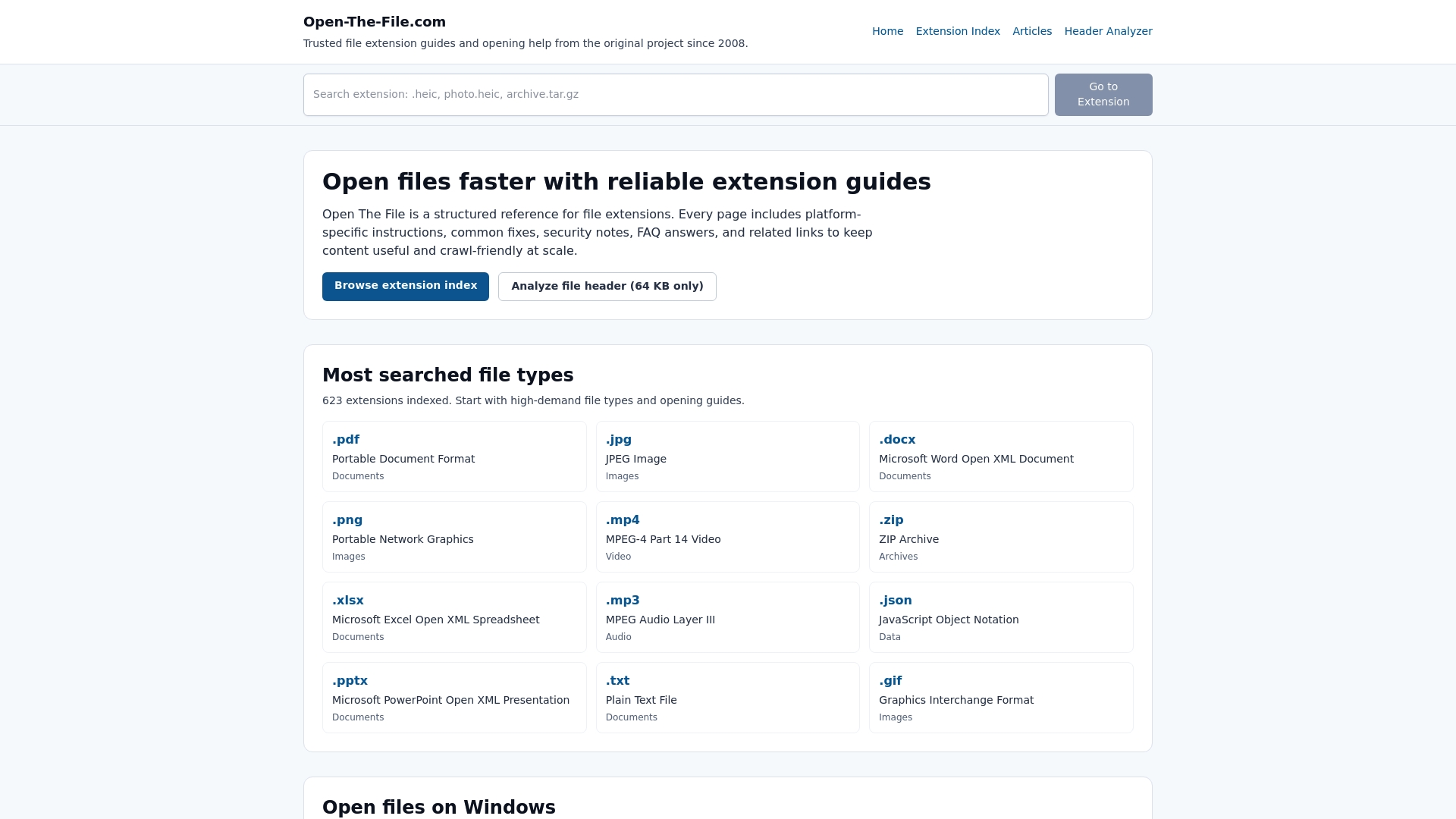Select the .xlsx spreadsheet extension
The image size is (1456, 819).
(348, 601)
